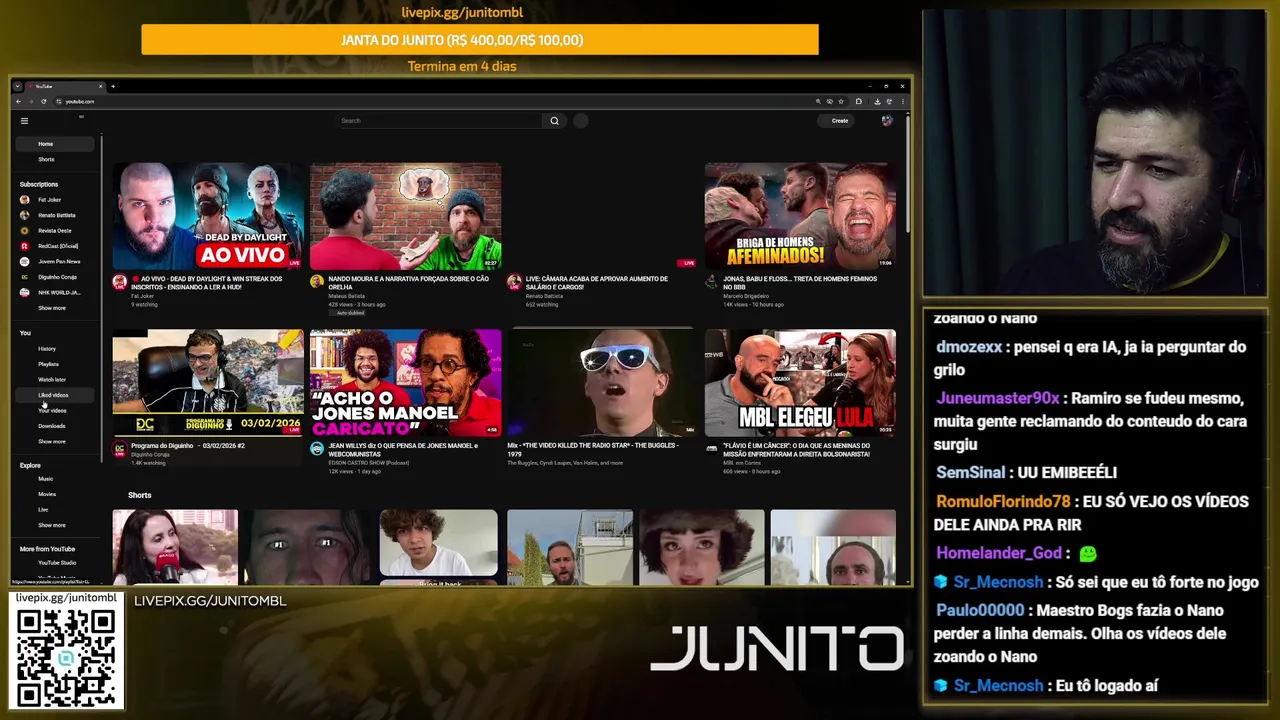Open the Programa do Diguinho 03/02/2026 #2 title
This screenshot has width=1280, height=720.
coord(188,446)
